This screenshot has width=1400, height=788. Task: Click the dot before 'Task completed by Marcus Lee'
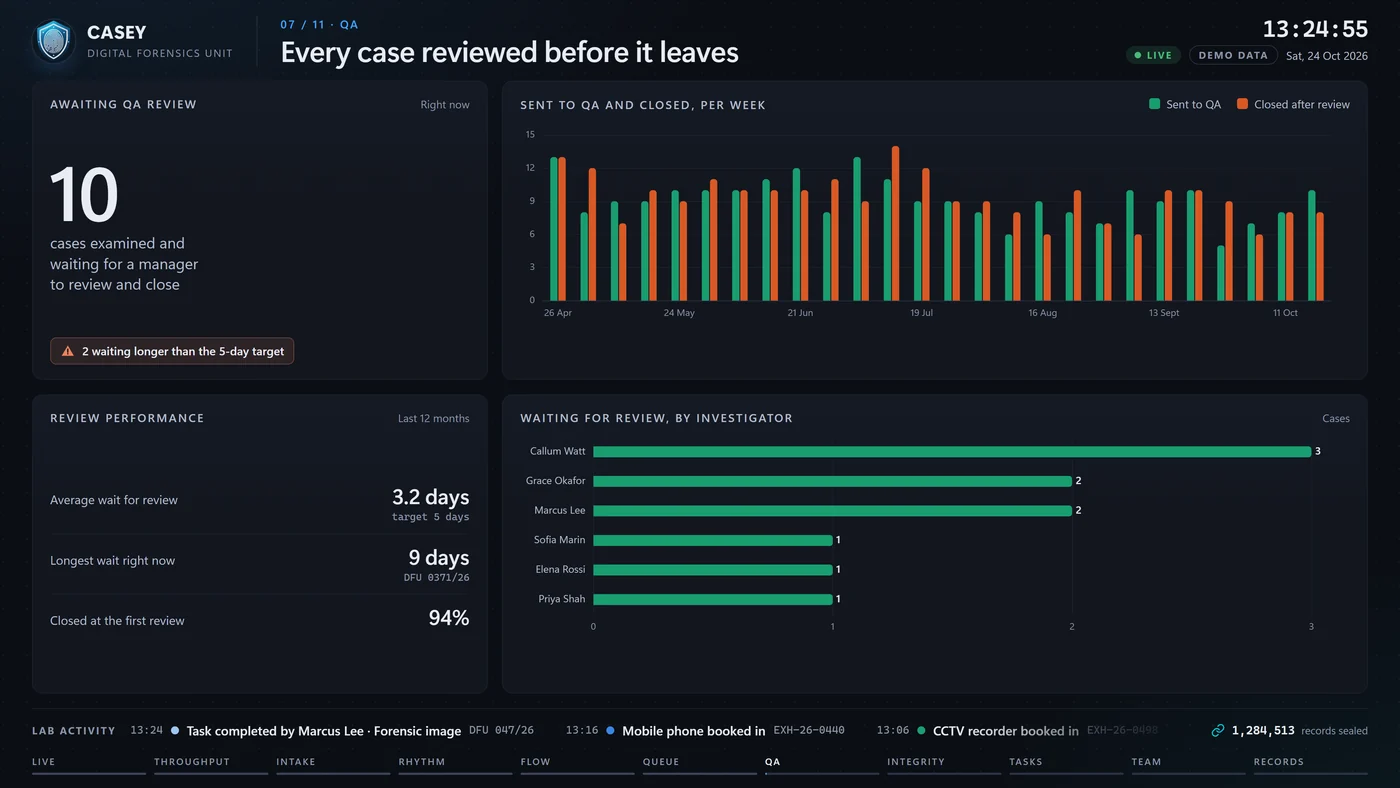pos(175,731)
